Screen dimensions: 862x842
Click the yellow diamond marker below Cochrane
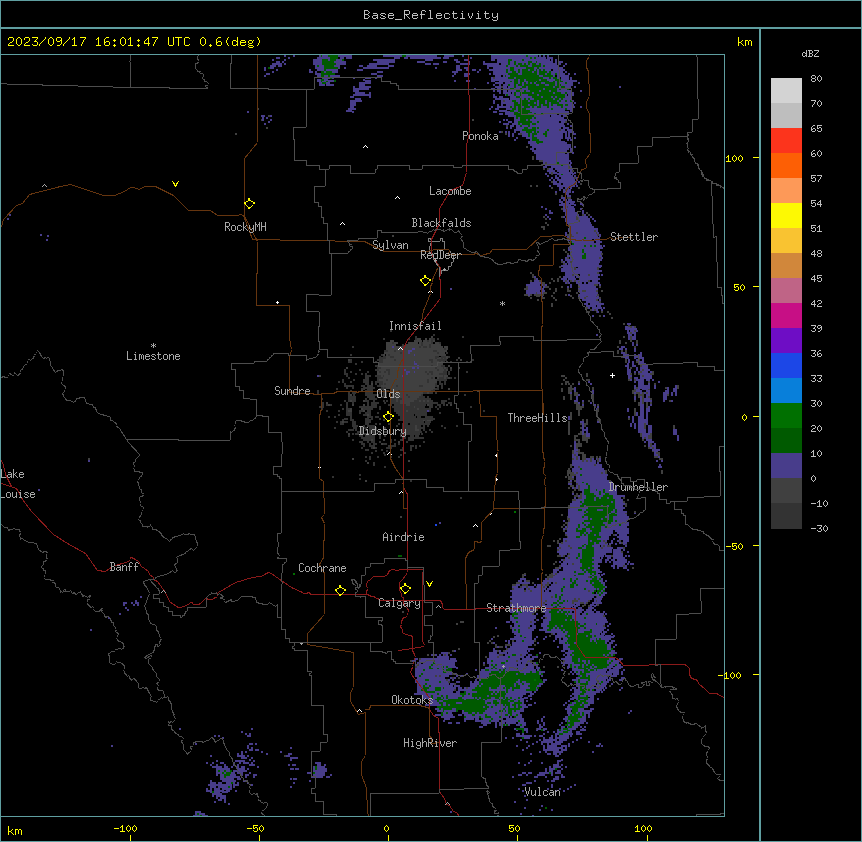pos(341,590)
